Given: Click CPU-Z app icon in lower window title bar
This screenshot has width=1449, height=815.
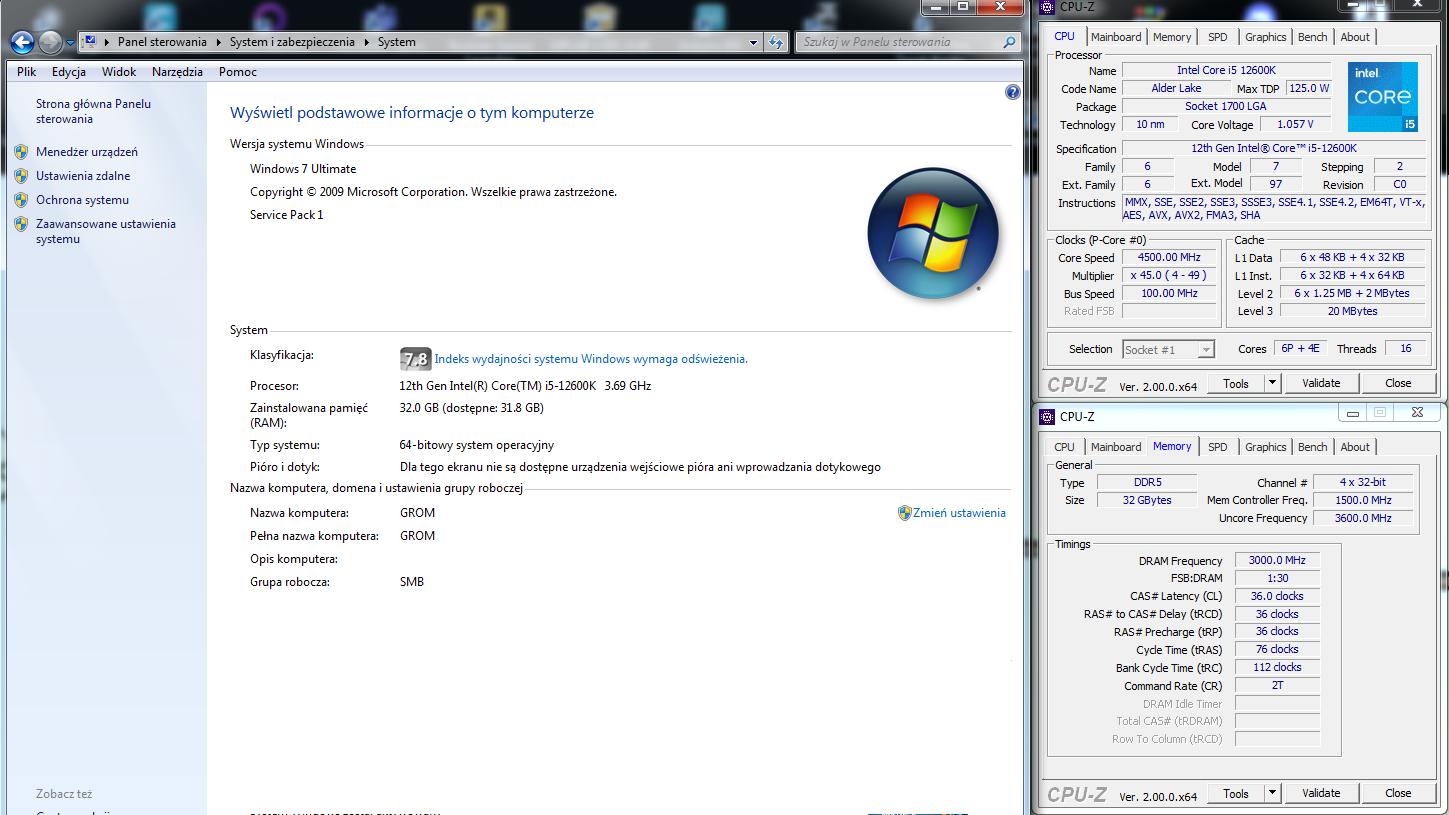Looking at the screenshot, I should [1046, 416].
